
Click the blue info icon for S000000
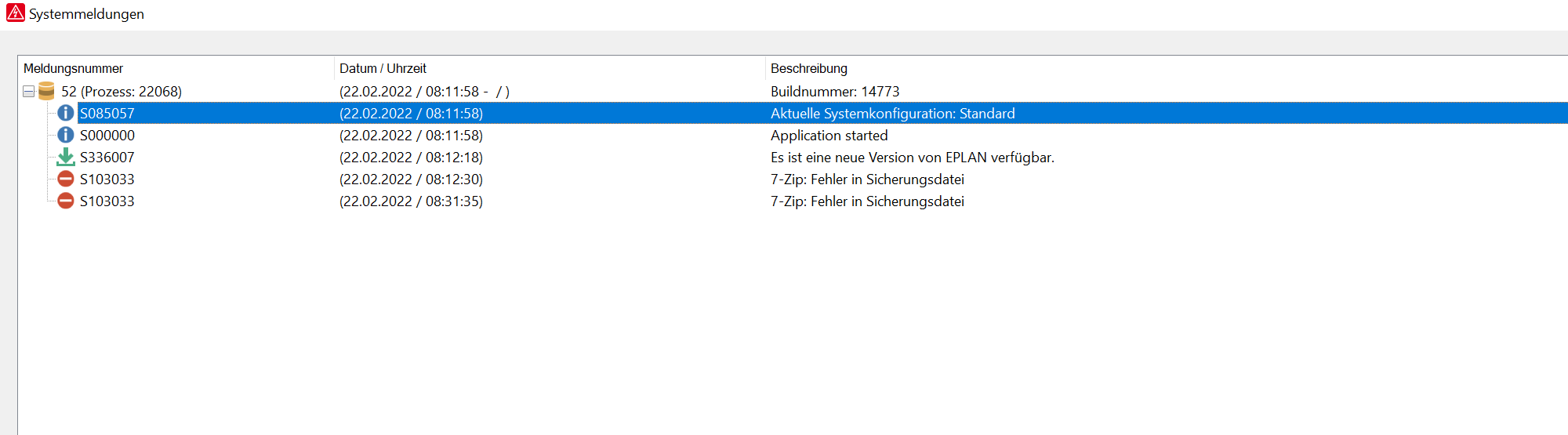coord(66,136)
